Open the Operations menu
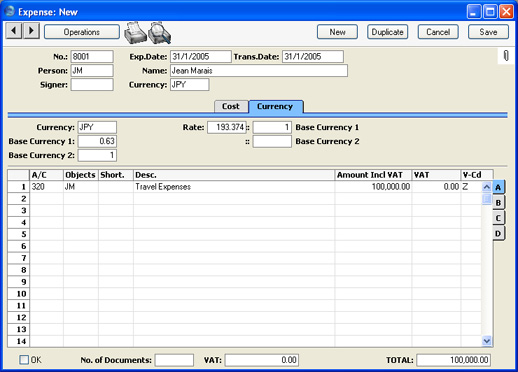The height and width of the screenshot is (372, 518). [82, 32]
